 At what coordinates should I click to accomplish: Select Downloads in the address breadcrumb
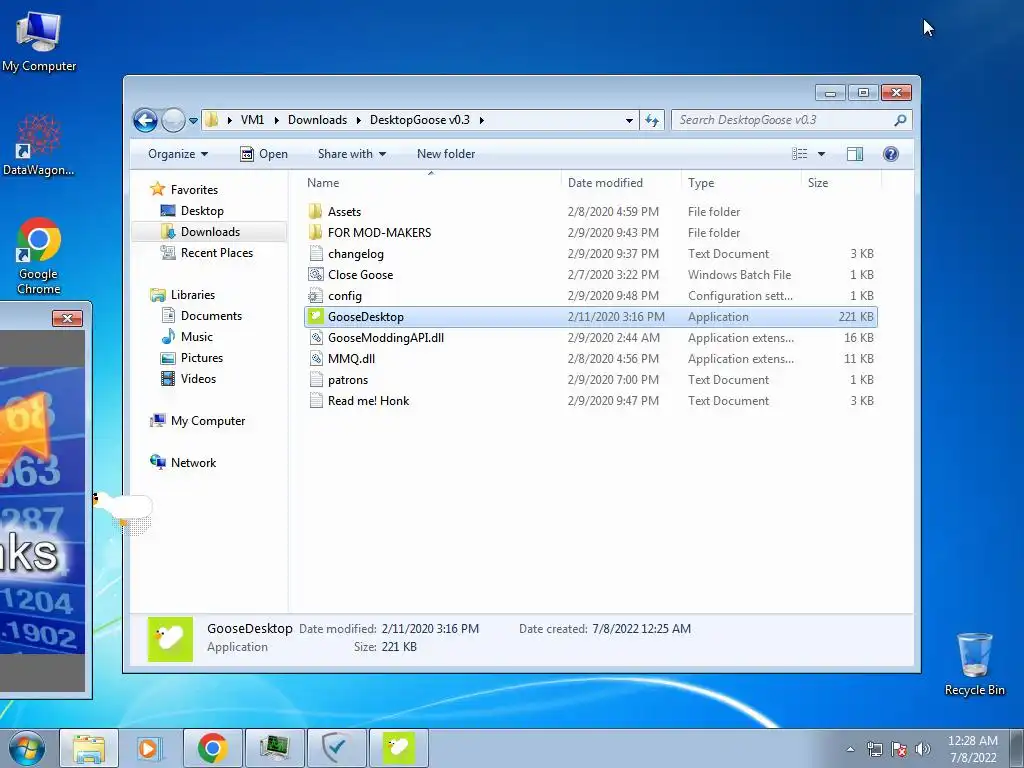click(x=317, y=120)
